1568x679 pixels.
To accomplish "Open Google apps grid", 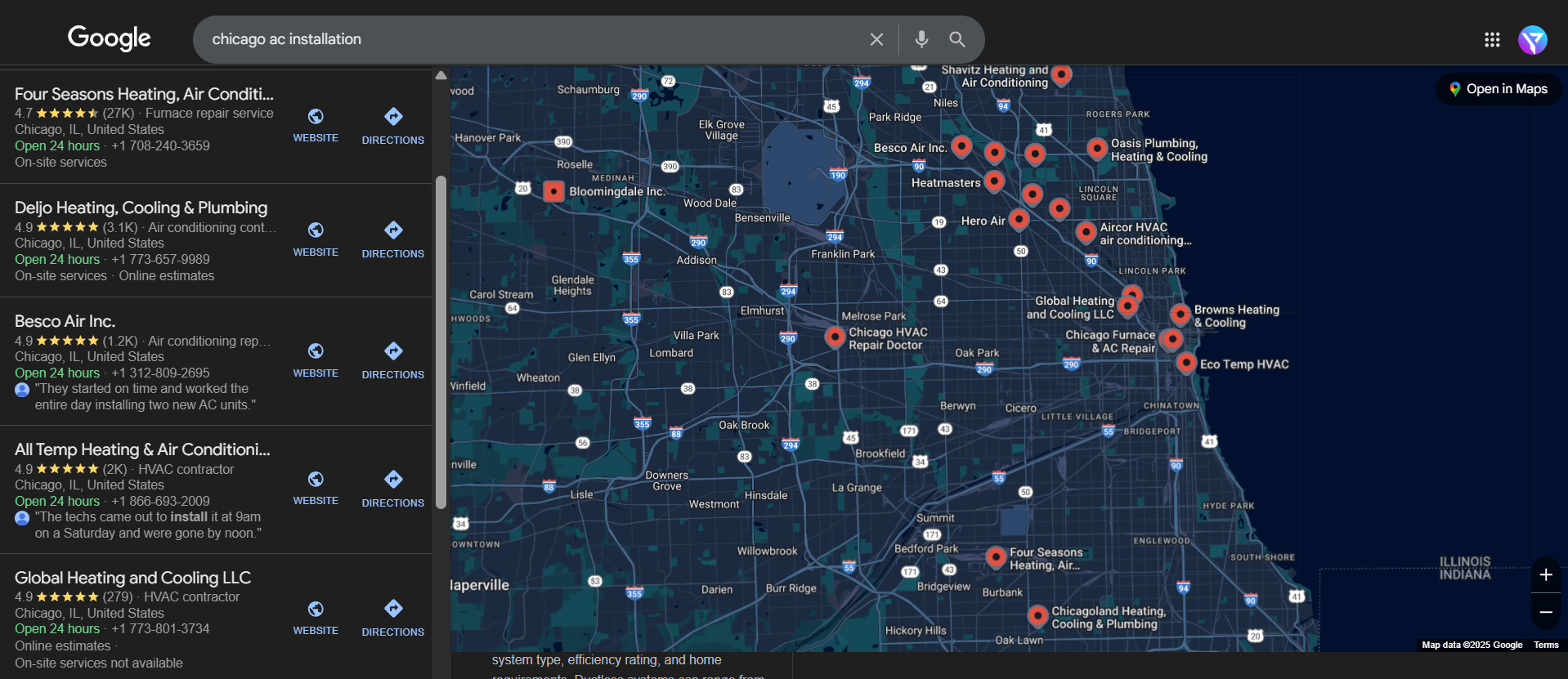I will point(1492,39).
